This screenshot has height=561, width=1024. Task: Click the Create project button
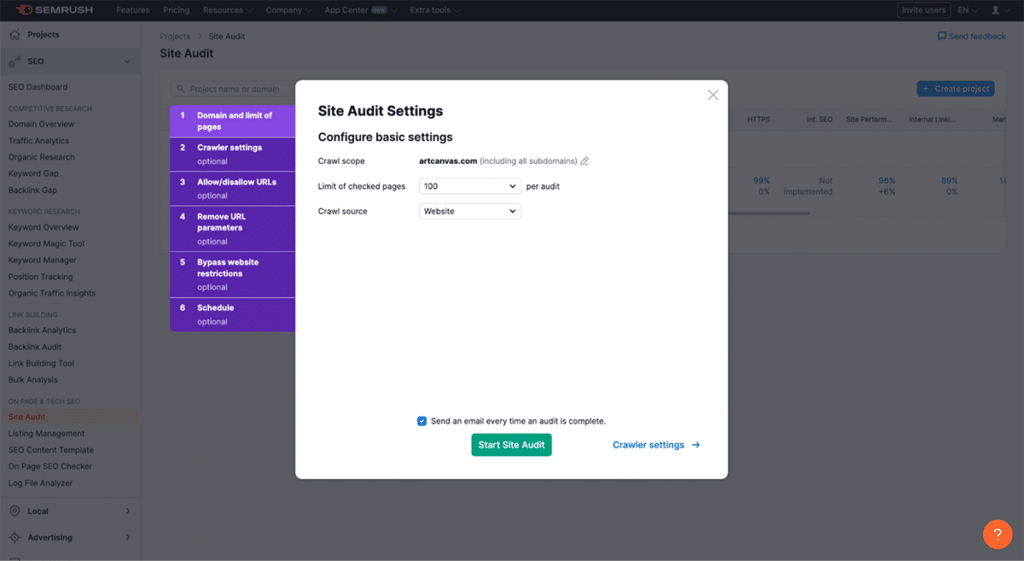[955, 89]
